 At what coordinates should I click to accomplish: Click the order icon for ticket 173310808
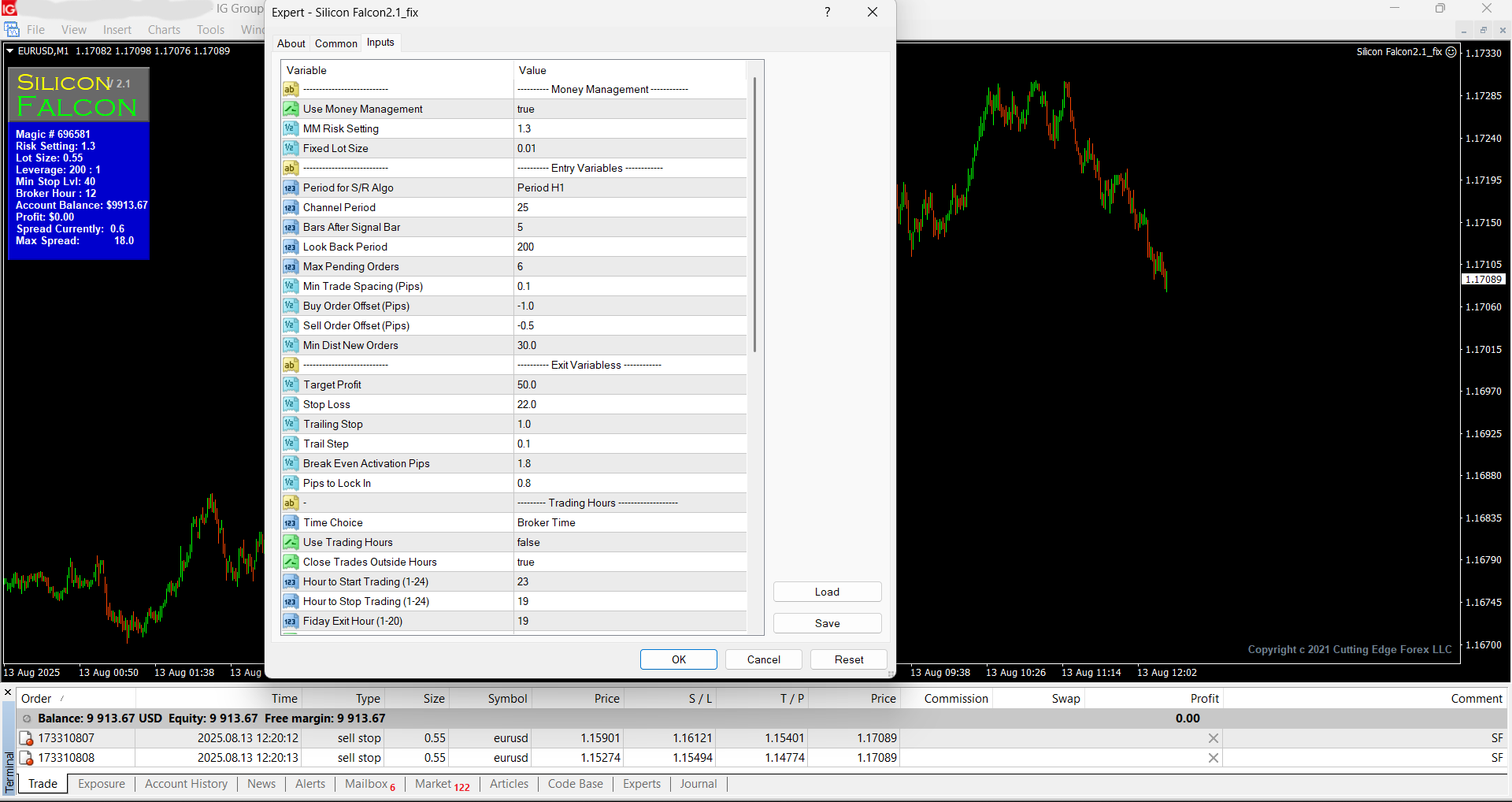[26, 758]
